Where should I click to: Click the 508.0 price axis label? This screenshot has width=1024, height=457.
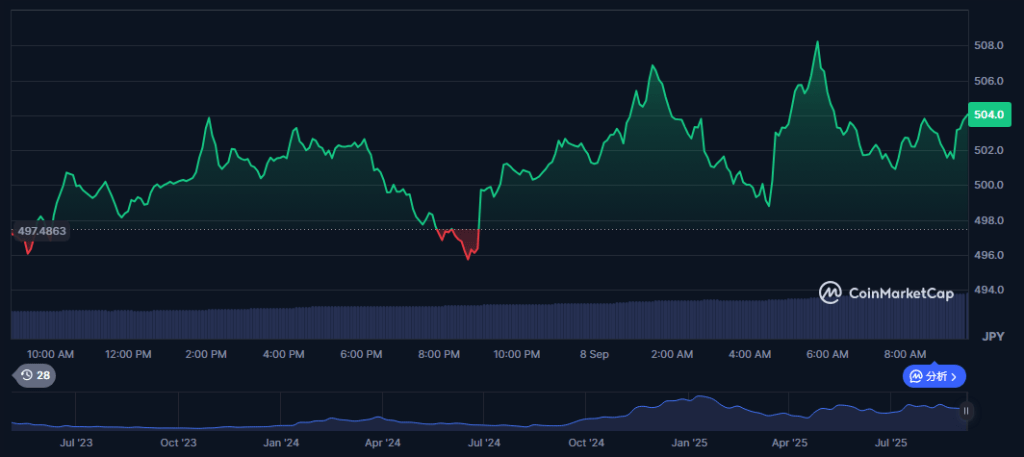tap(990, 46)
